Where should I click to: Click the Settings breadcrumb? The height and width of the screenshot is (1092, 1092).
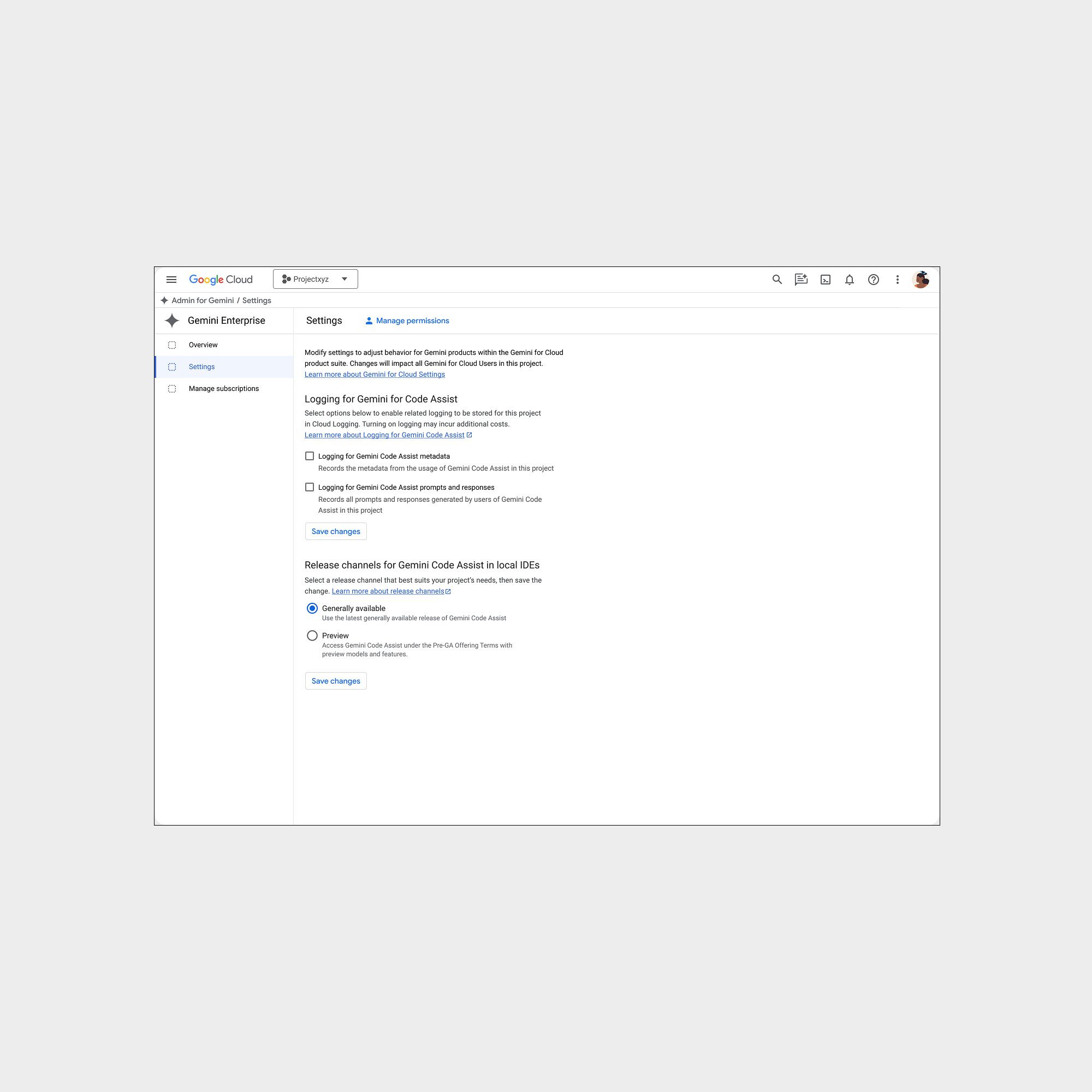pyautogui.click(x=257, y=300)
